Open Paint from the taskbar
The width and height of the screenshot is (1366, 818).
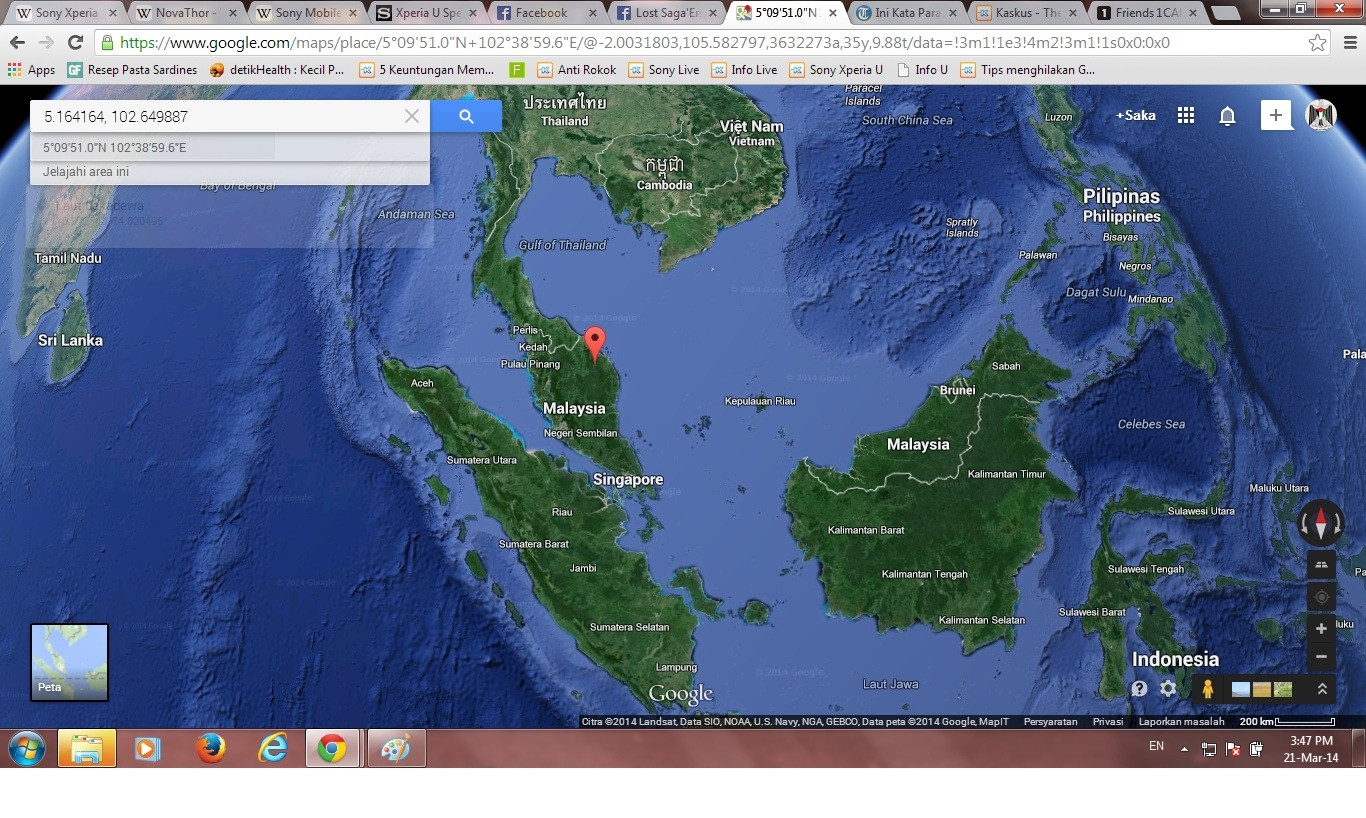396,748
